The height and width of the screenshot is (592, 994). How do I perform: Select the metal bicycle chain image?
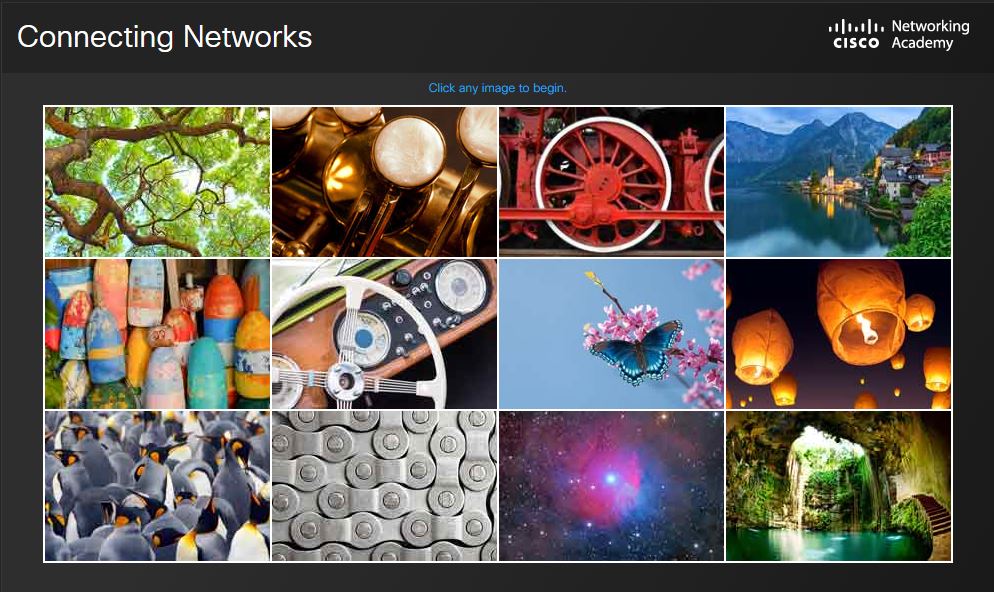[384, 486]
